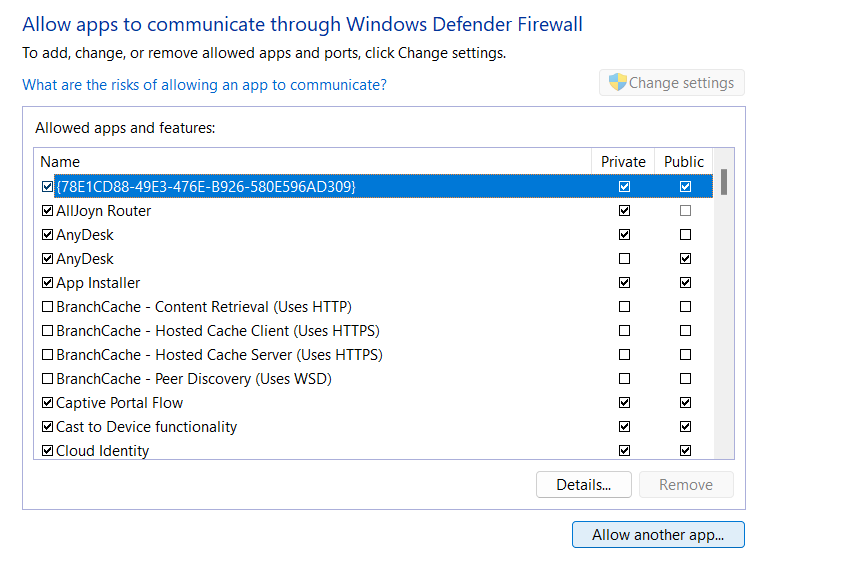
Task: Select the GUID 78E1CD88 entry row
Action: click(x=206, y=187)
